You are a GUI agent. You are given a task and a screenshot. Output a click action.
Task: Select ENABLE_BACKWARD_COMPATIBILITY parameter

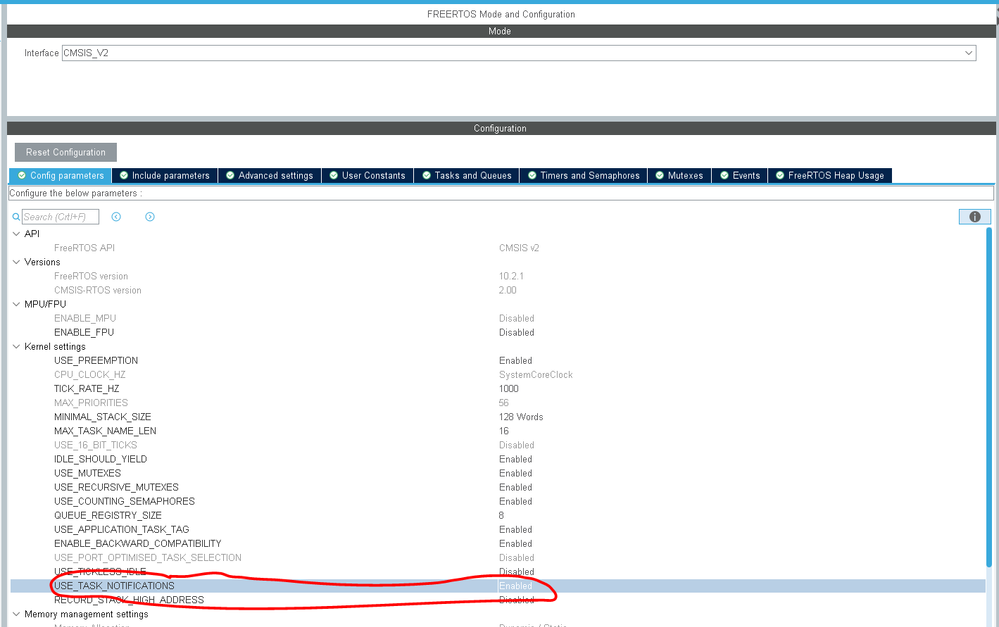pos(138,544)
